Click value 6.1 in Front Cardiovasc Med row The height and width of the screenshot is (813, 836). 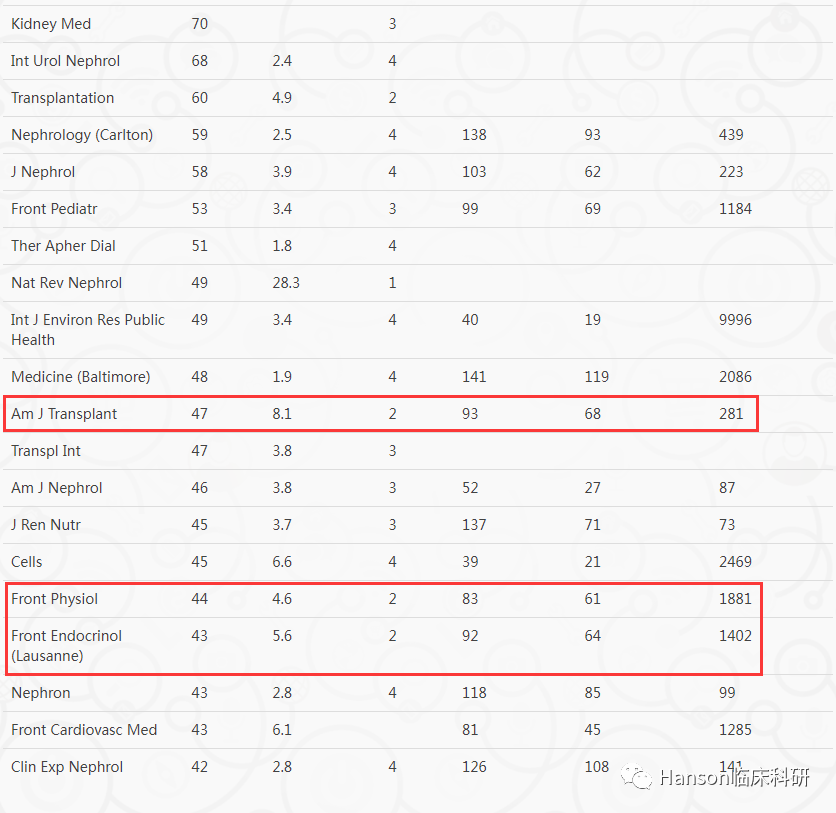coord(282,730)
